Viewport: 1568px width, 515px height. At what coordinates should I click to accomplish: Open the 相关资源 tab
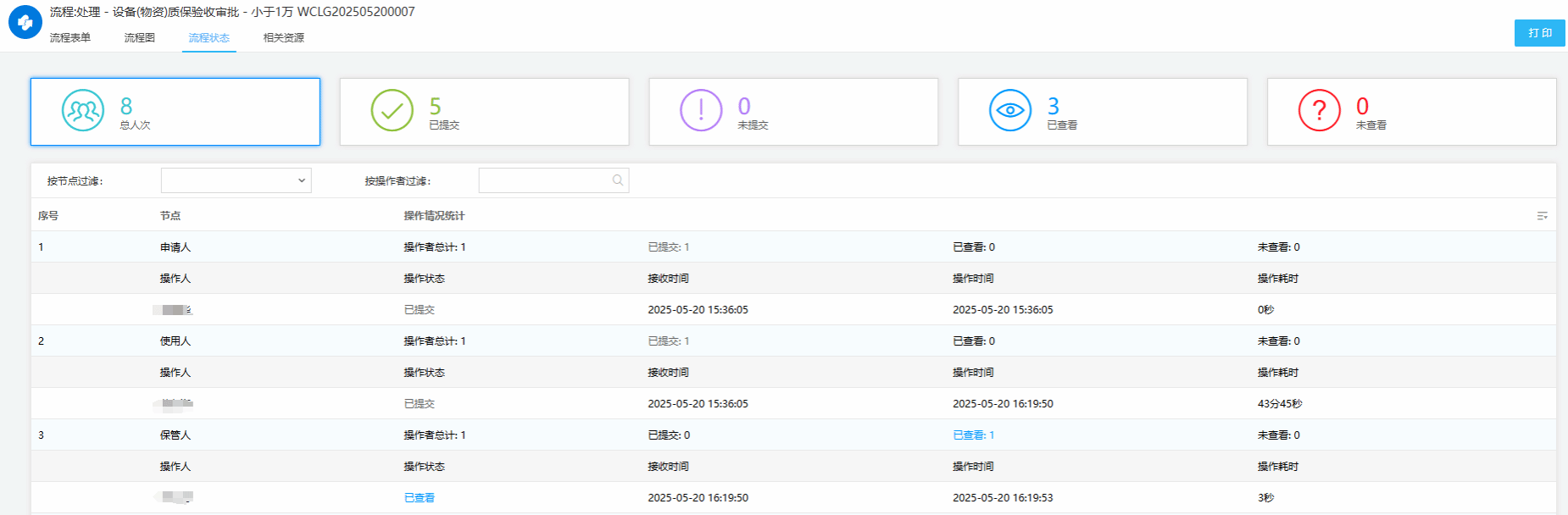click(283, 38)
